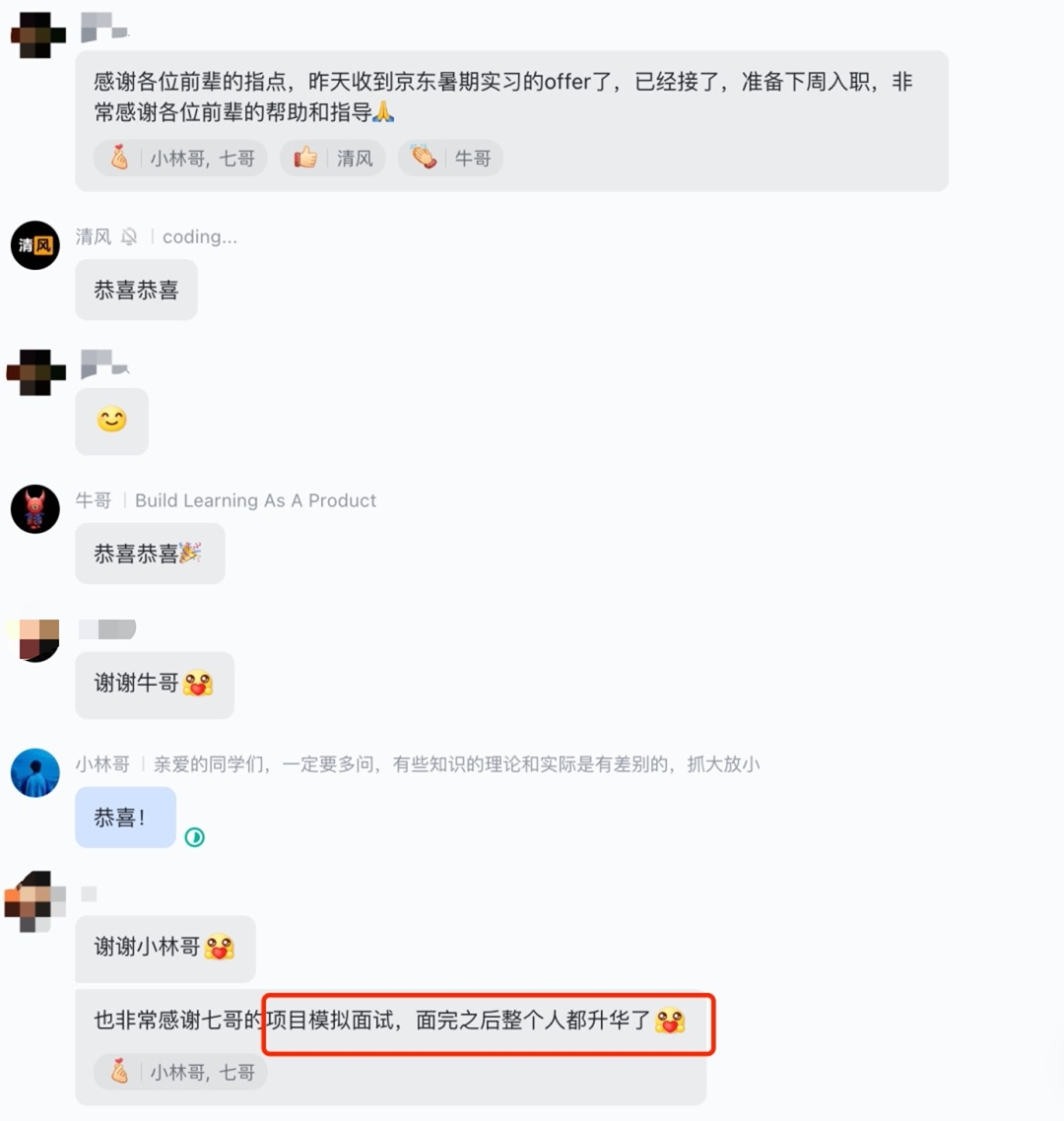Select the 京东暑期实习 offer message bubble

[x=512, y=121]
